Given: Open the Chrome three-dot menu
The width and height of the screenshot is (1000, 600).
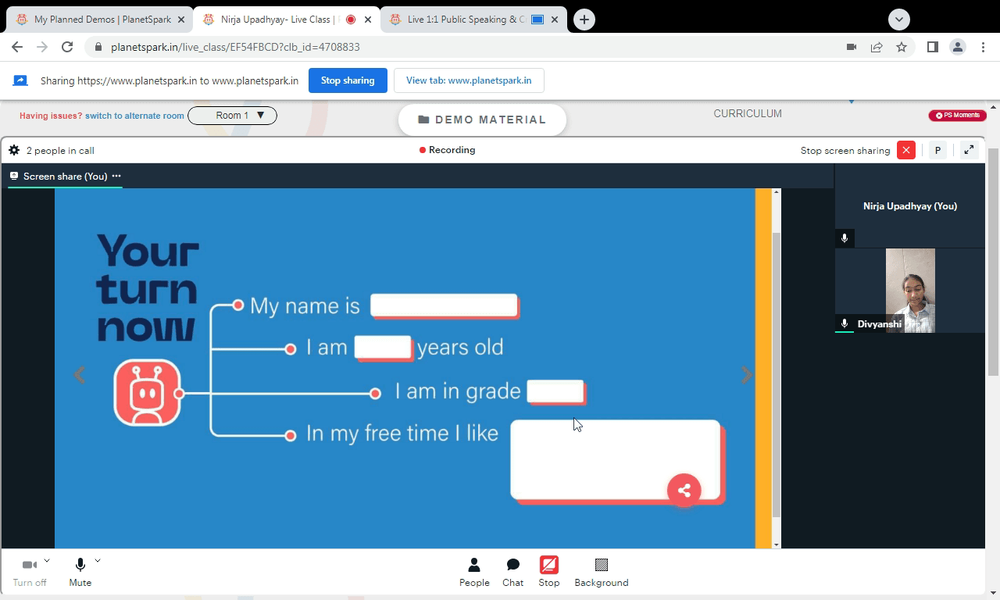Looking at the screenshot, I should pos(983,47).
